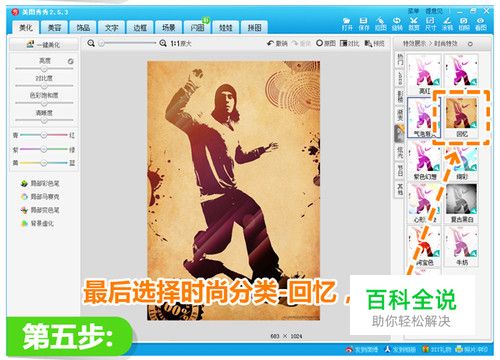Click the zoom-out magnifier icon
The height and width of the screenshot is (360, 500).
click(91, 43)
